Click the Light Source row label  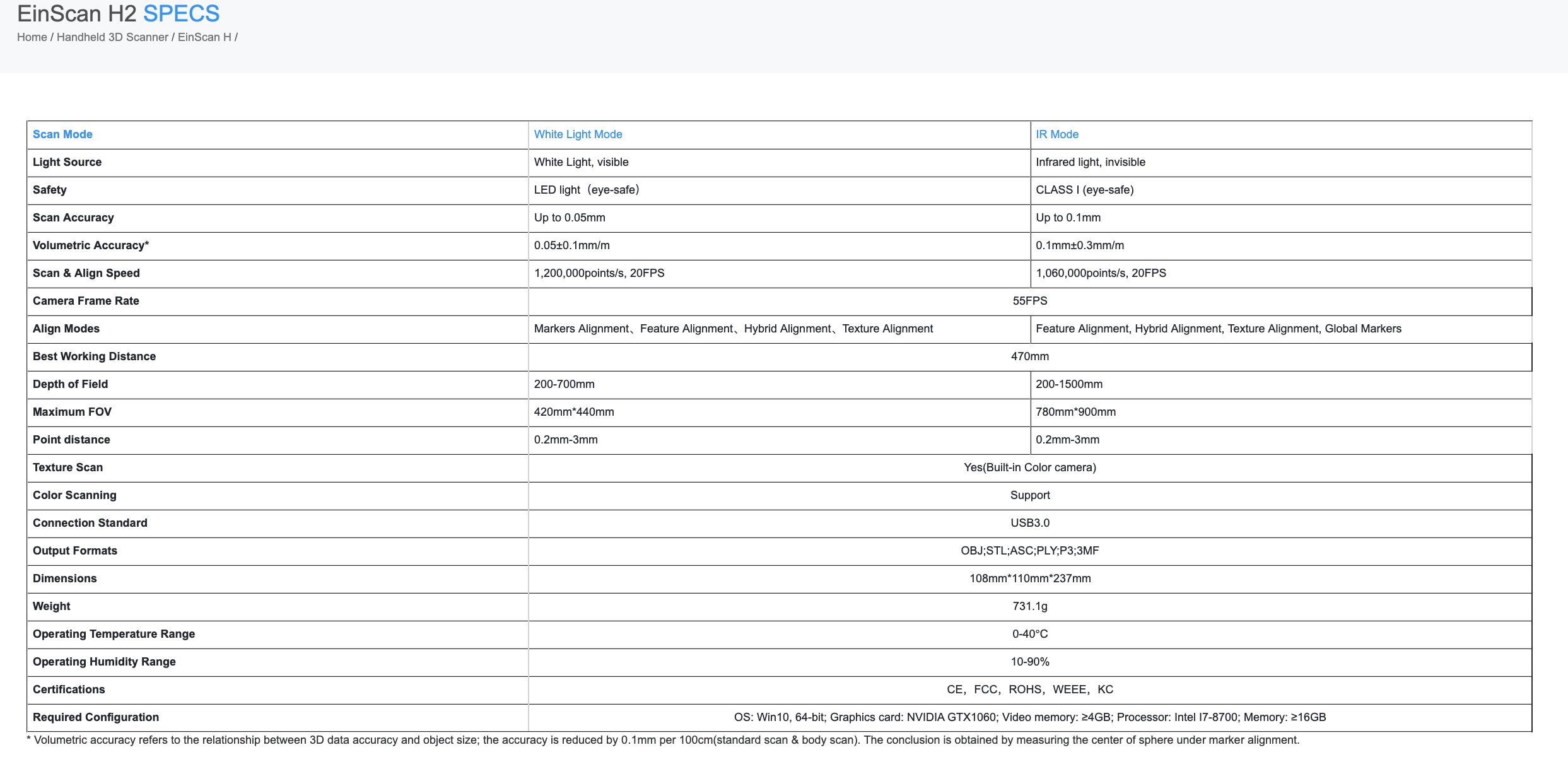tap(67, 162)
